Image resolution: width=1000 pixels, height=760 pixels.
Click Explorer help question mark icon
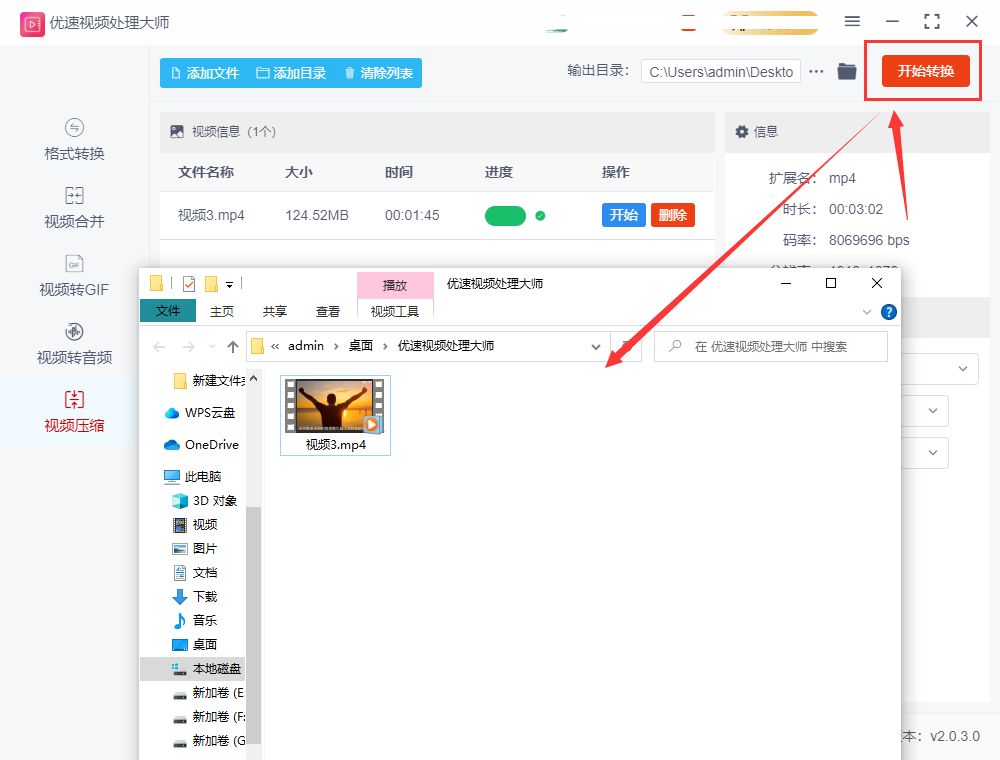(888, 312)
